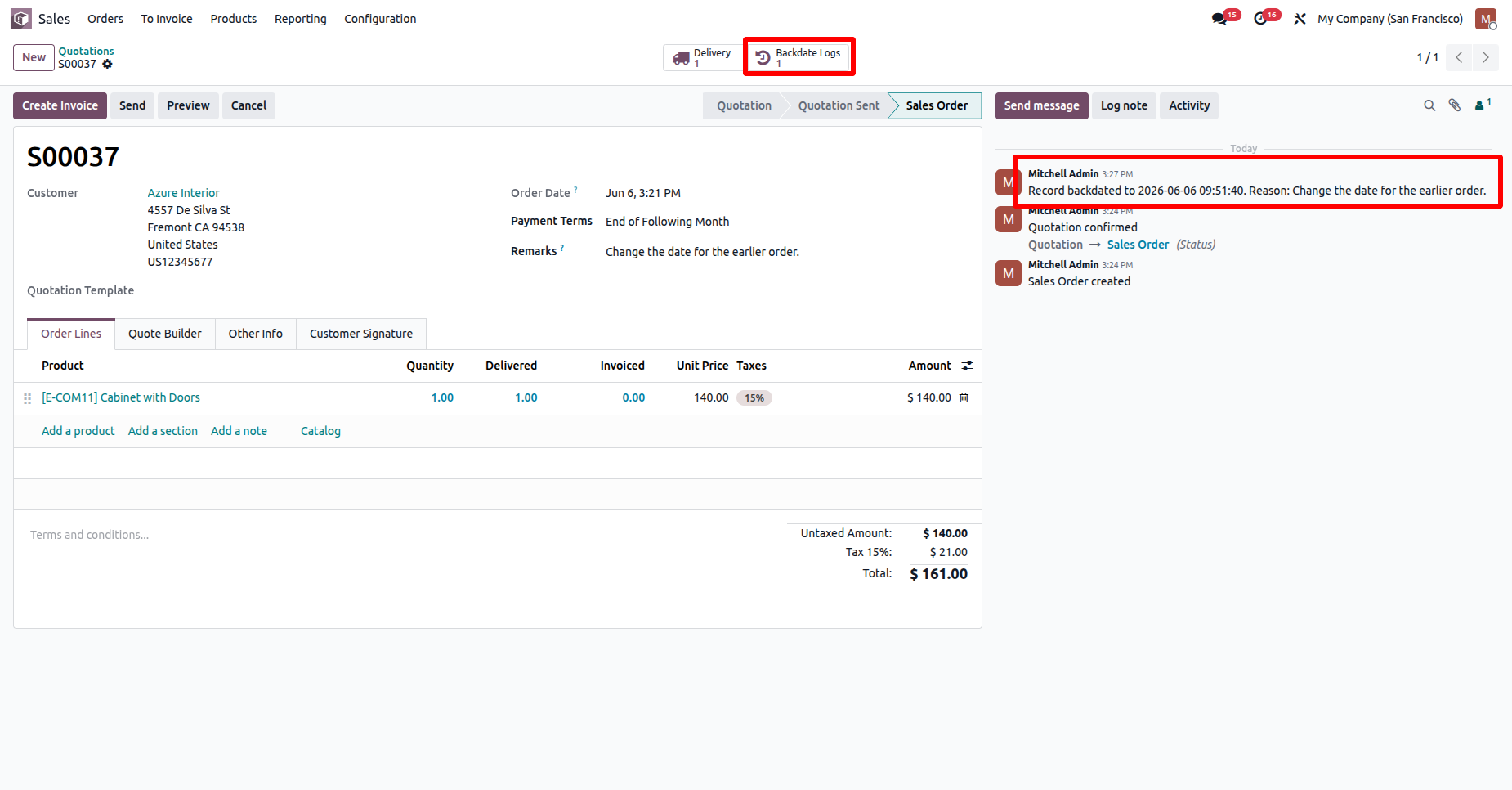
Task: Create a New quotation
Action: click(x=34, y=57)
